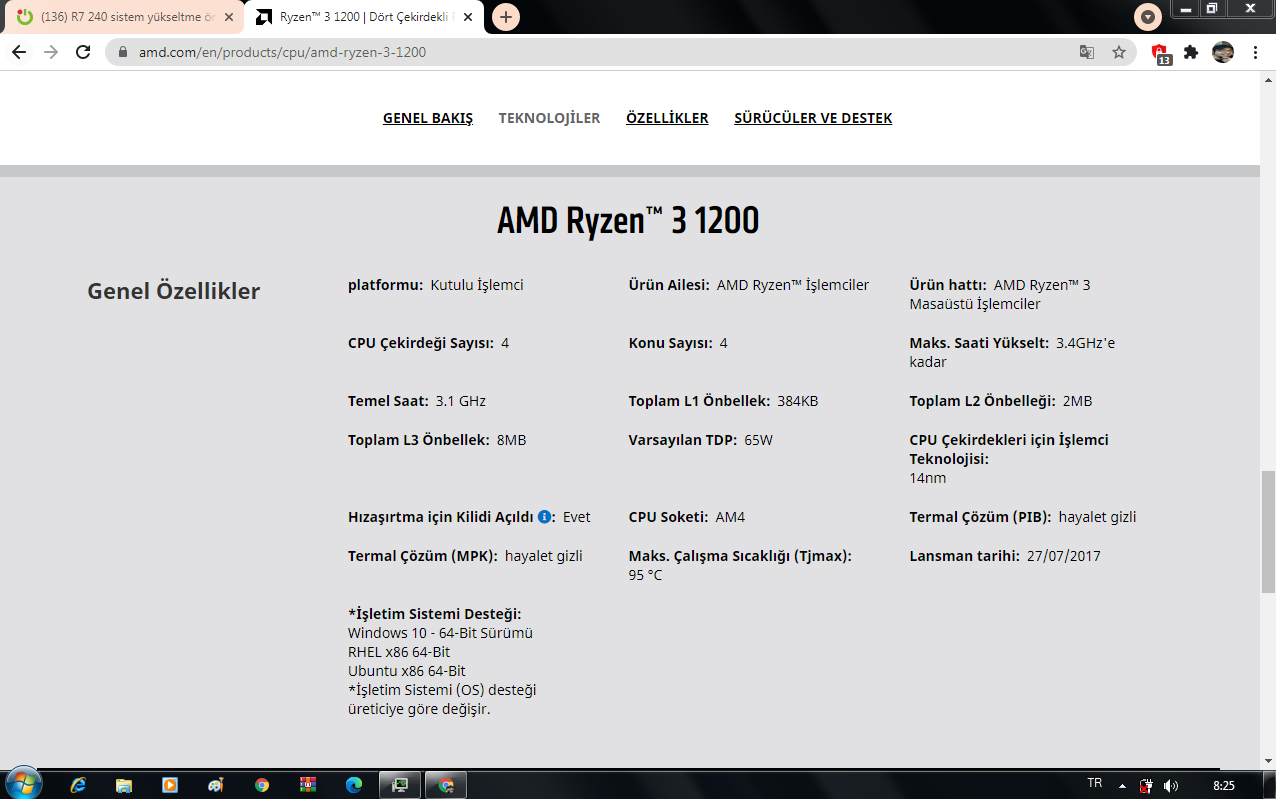Open the Paint taskbar icon
Image resolution: width=1276 pixels, height=799 pixels.
[x=216, y=785]
